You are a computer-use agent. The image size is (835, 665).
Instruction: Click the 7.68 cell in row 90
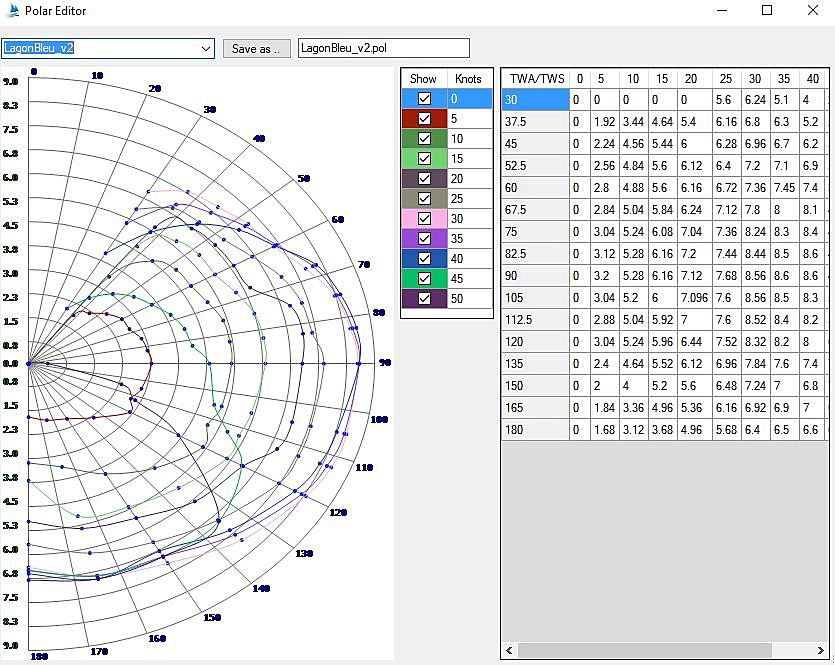tap(726, 276)
